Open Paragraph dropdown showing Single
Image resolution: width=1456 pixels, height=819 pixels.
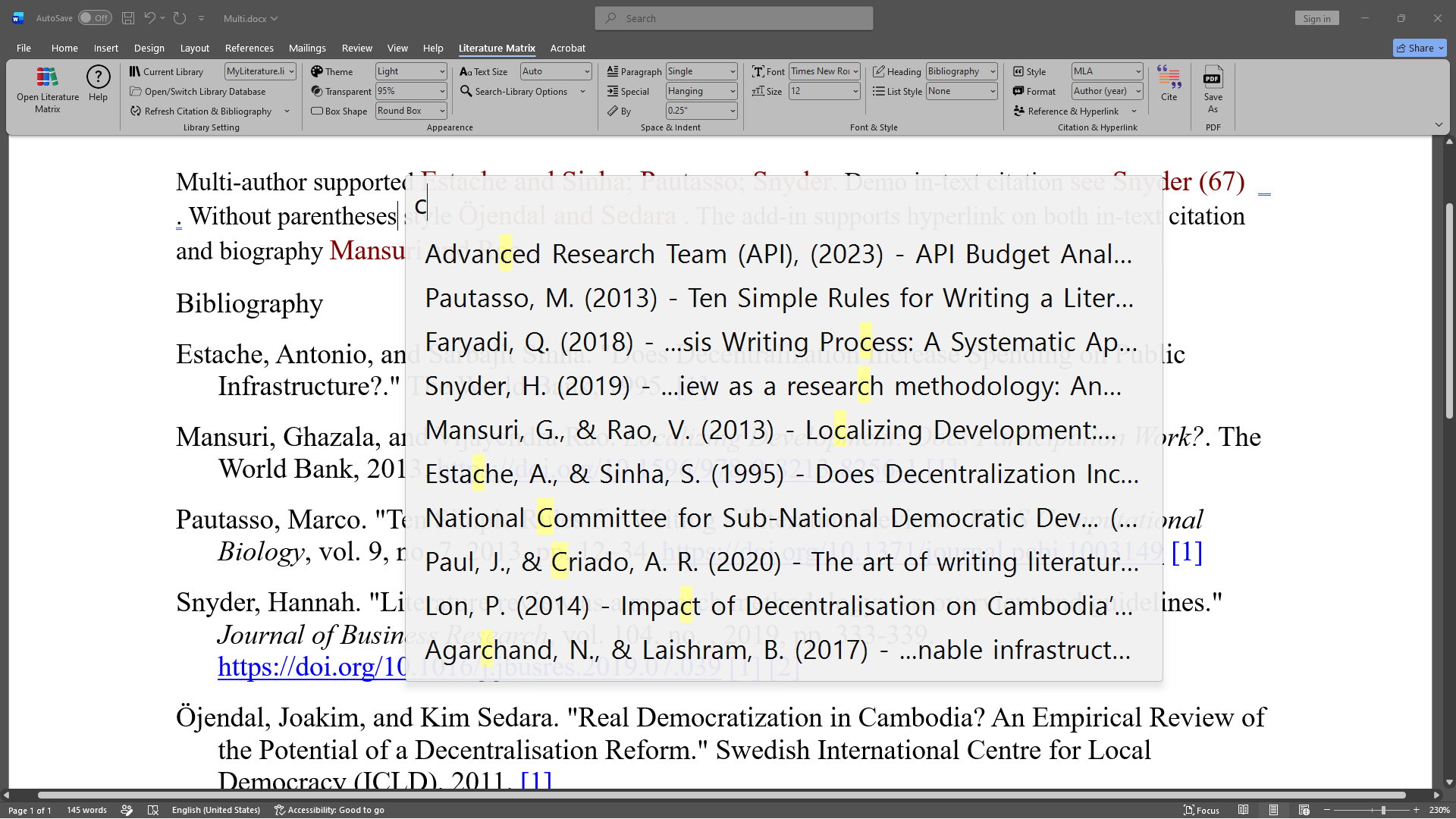pos(701,71)
